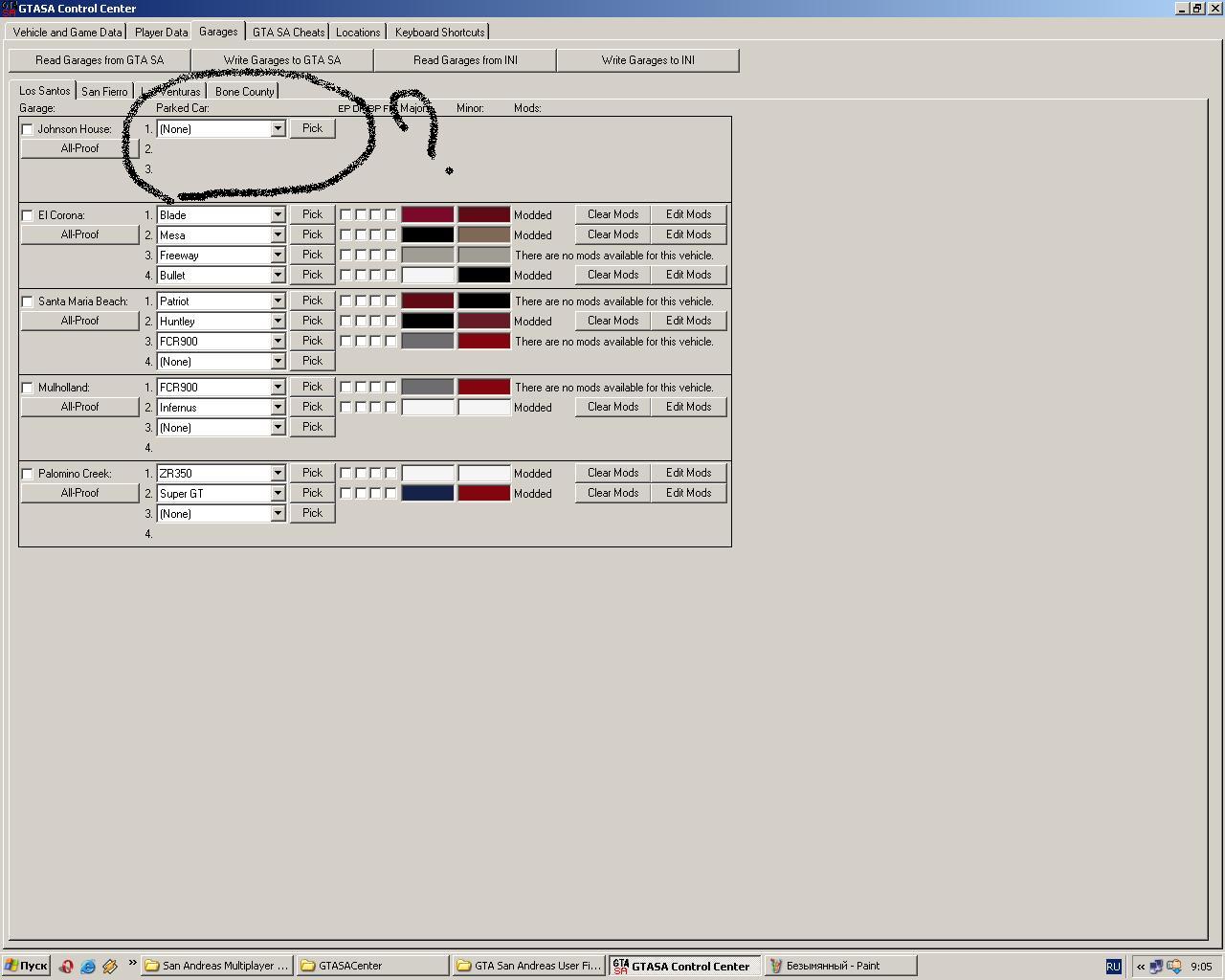This screenshot has height=980, width=1225.
Task: Select the San Fierro garages tab
Action: pyautogui.click(x=104, y=92)
